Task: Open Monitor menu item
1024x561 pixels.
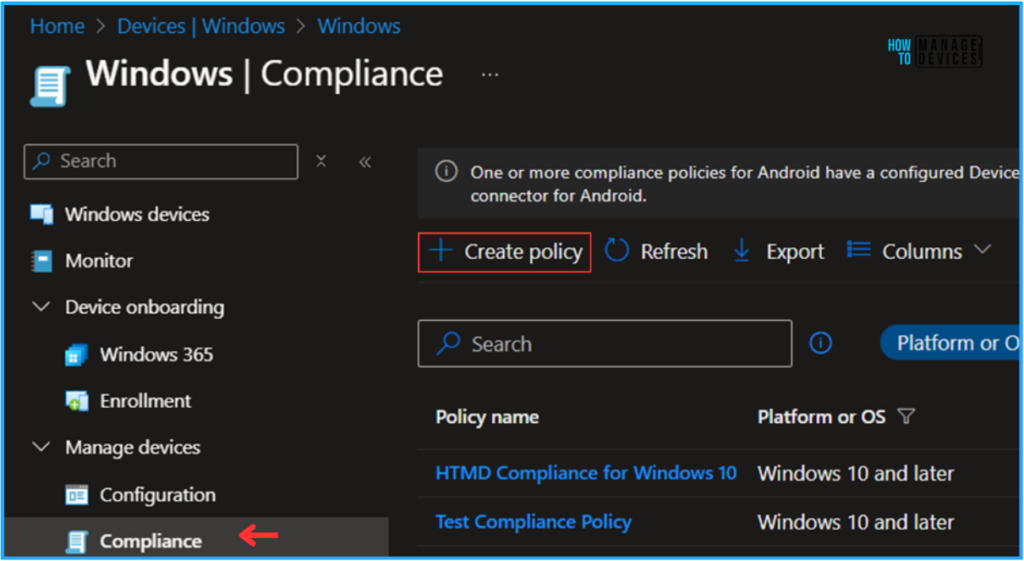Action: (x=99, y=261)
